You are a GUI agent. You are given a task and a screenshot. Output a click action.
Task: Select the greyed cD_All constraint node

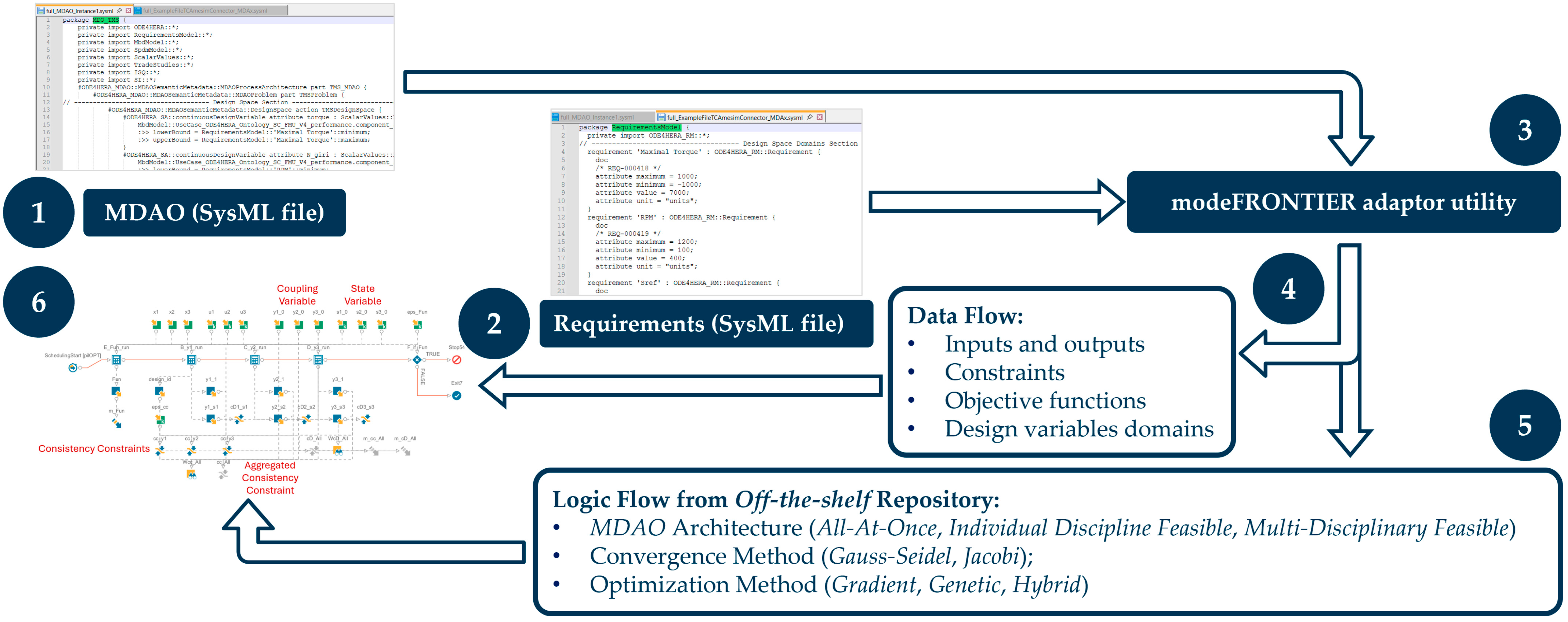coord(314,450)
